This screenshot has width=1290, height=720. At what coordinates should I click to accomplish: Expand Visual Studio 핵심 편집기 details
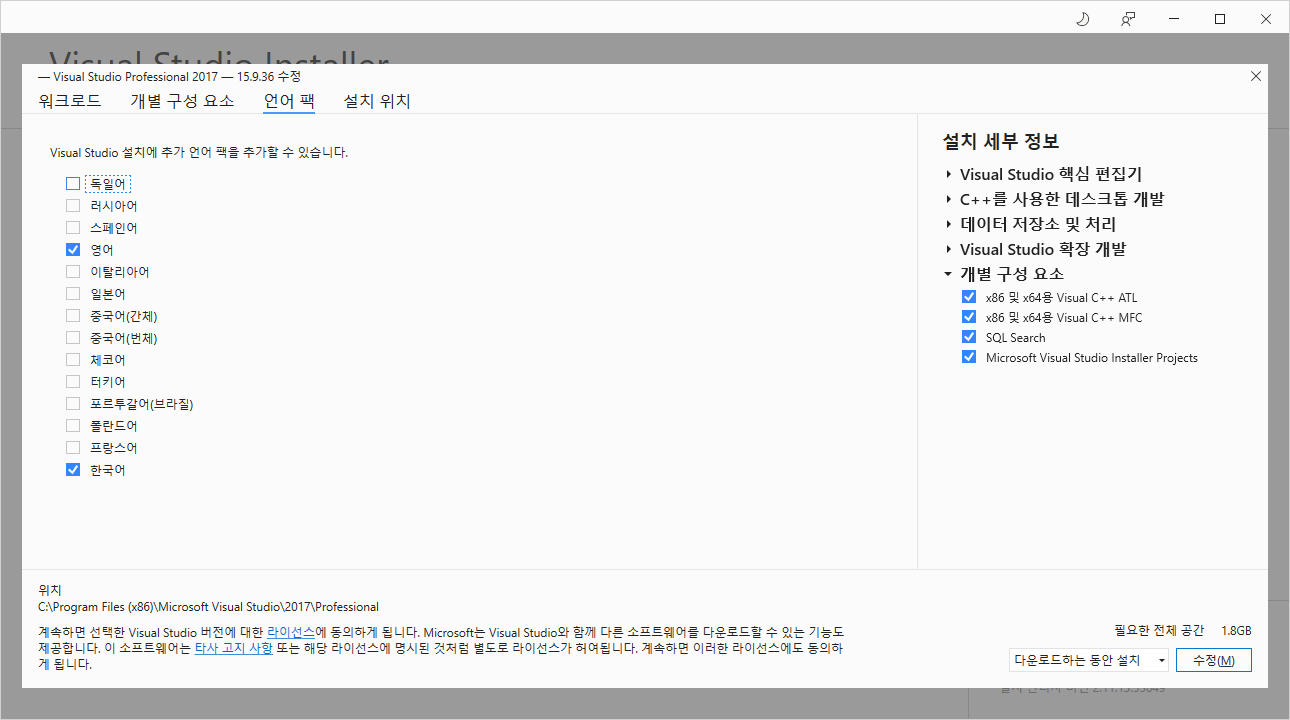click(948, 174)
